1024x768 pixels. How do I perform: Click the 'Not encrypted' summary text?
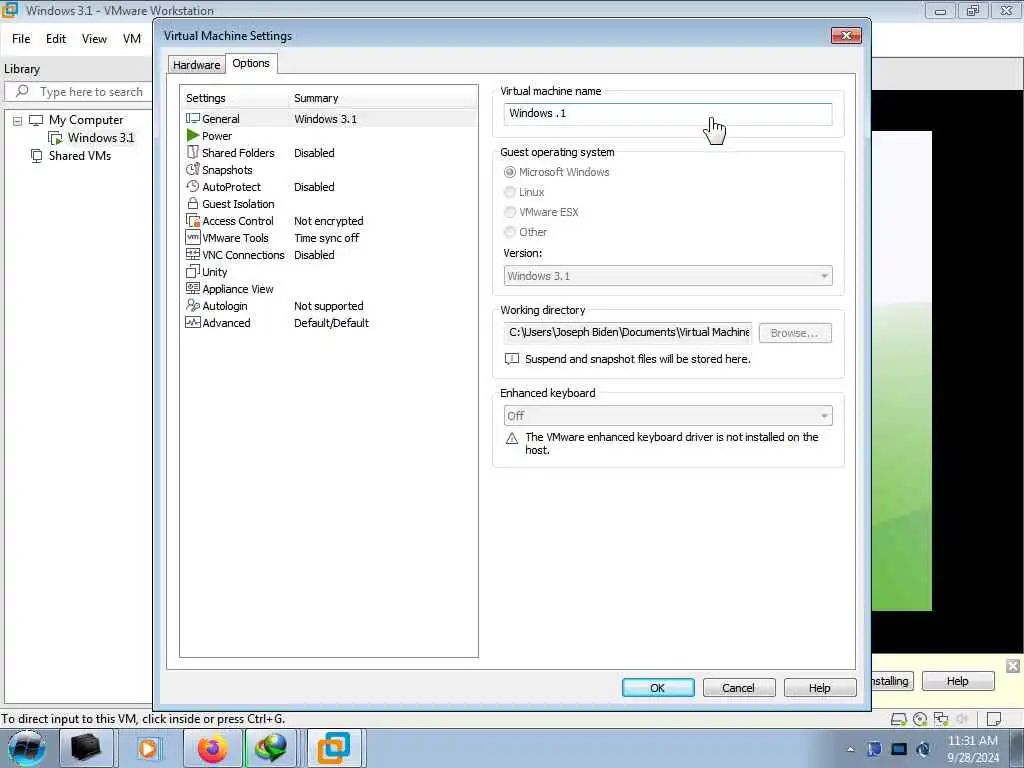coord(328,221)
